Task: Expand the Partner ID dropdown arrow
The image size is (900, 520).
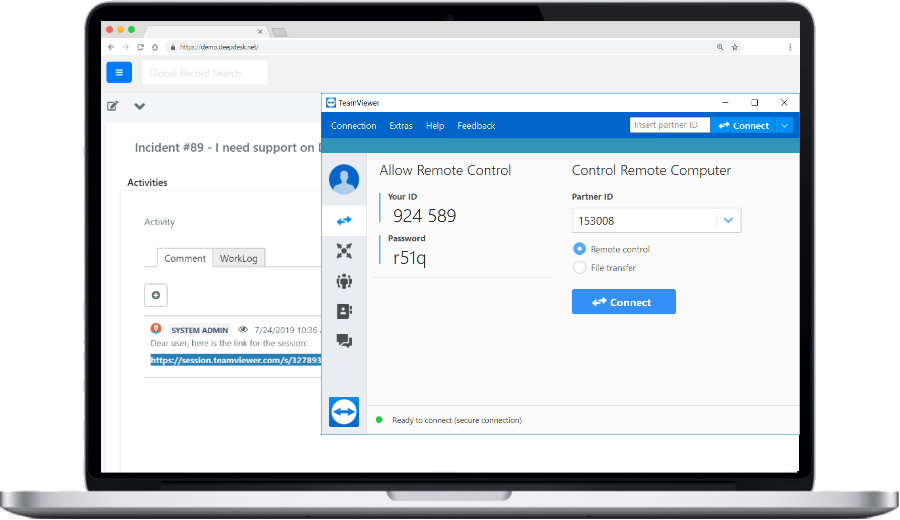Action: (x=728, y=220)
